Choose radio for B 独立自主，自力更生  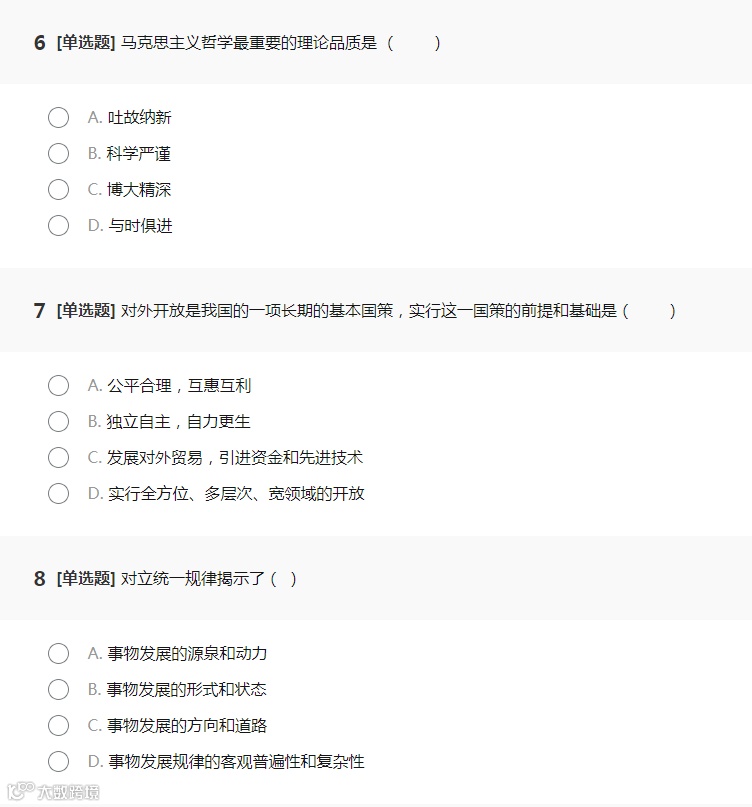(x=58, y=422)
